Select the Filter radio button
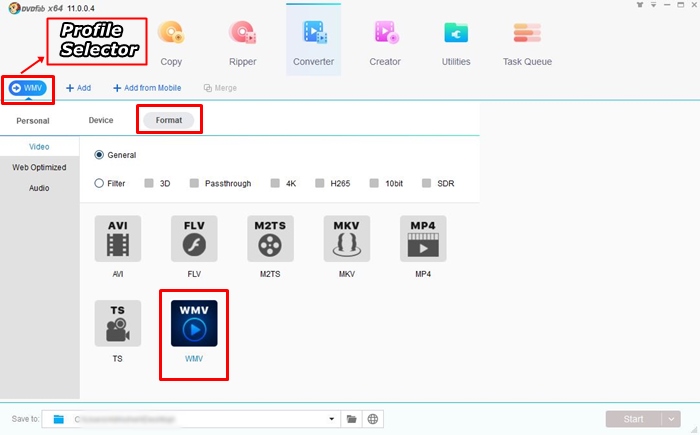The width and height of the screenshot is (700, 435). point(99,183)
